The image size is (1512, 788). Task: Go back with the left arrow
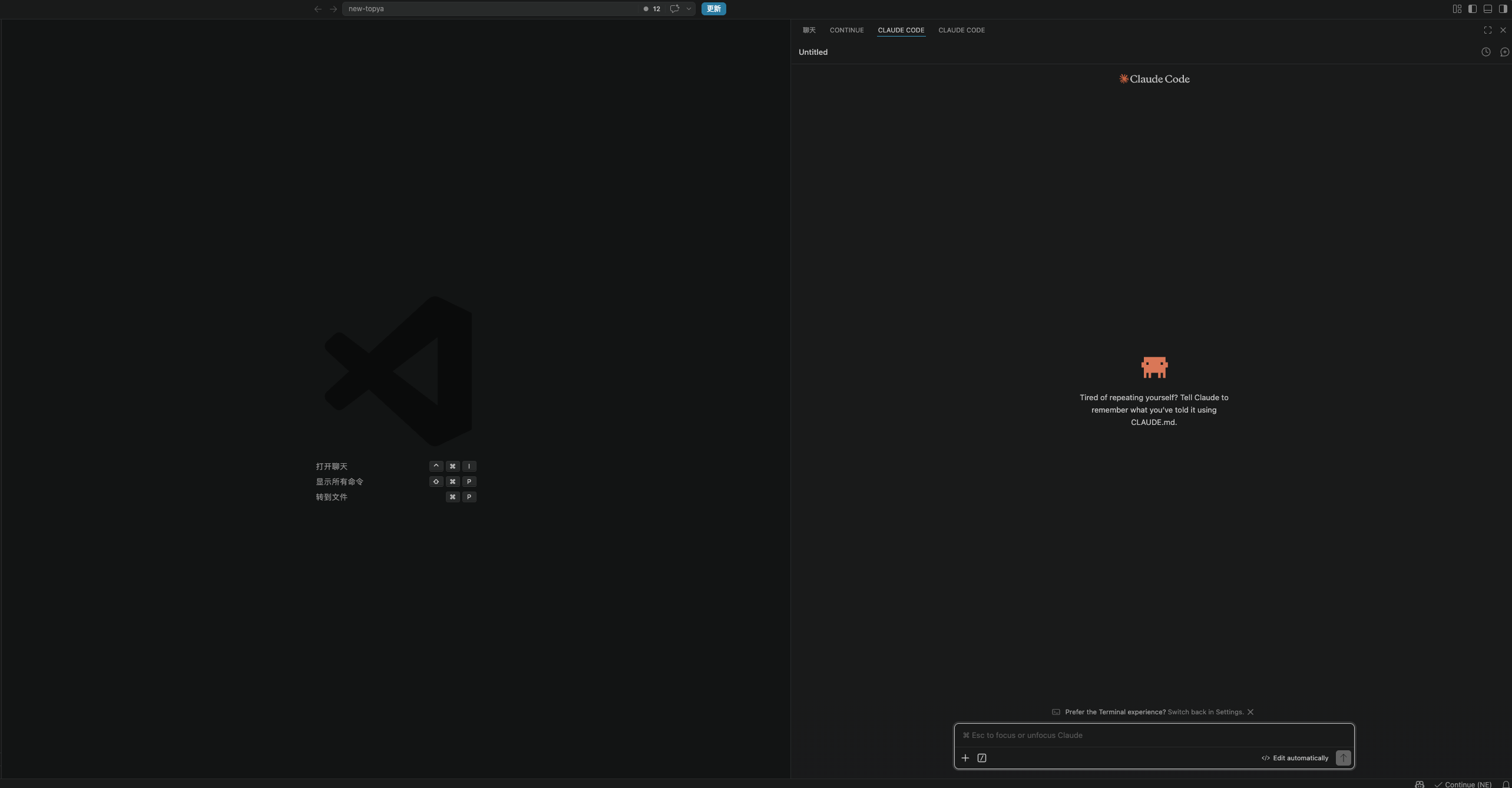[x=318, y=9]
